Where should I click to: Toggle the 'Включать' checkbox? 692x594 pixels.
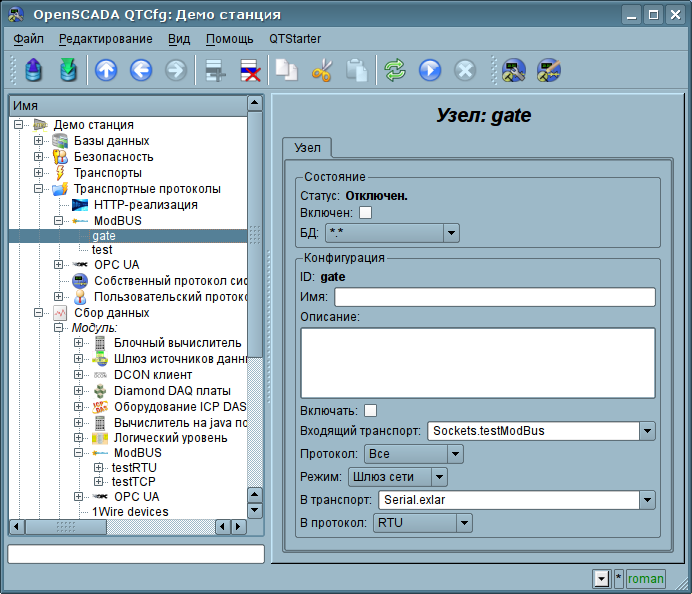[371, 410]
